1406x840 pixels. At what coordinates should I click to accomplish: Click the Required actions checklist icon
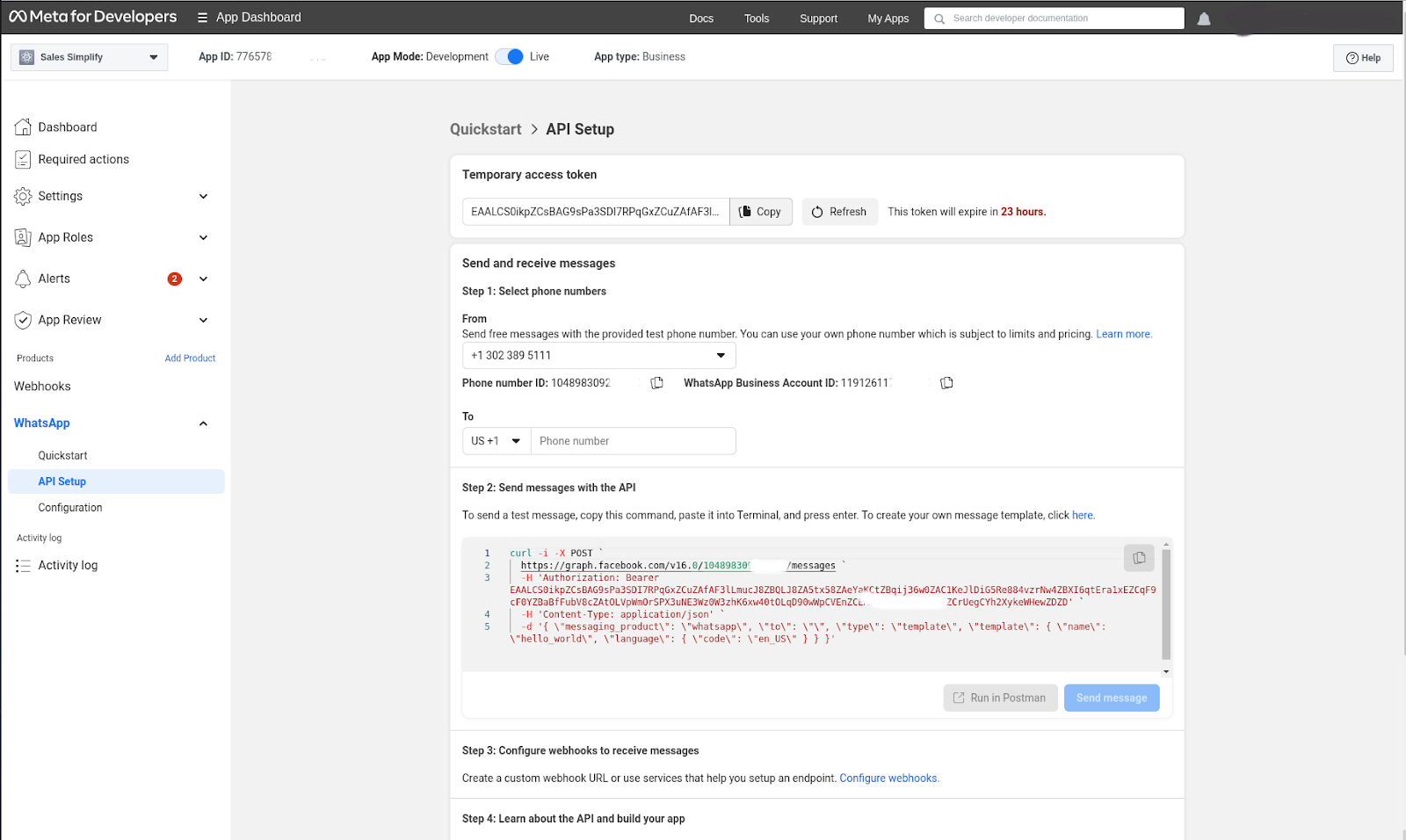point(23,159)
